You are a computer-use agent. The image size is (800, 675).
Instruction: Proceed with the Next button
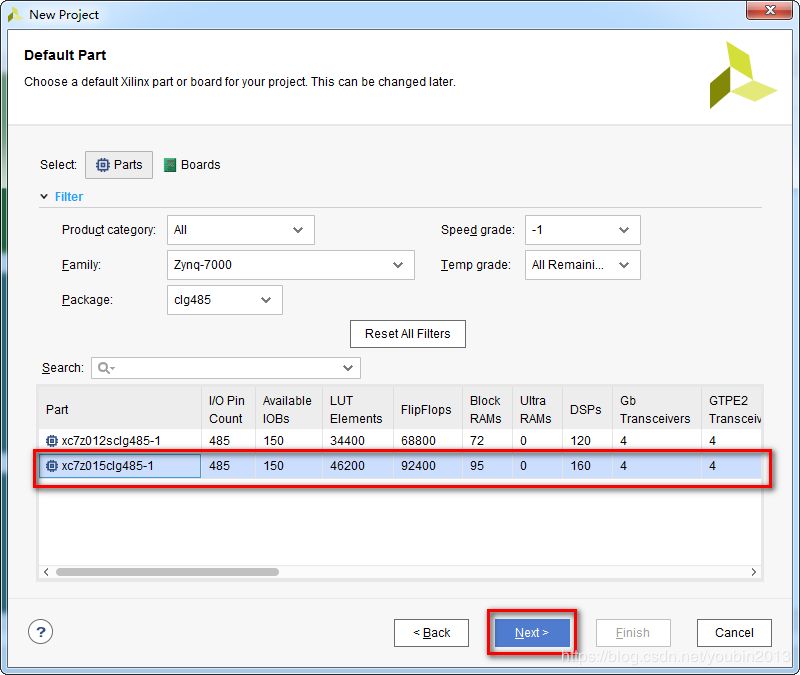[532, 633]
